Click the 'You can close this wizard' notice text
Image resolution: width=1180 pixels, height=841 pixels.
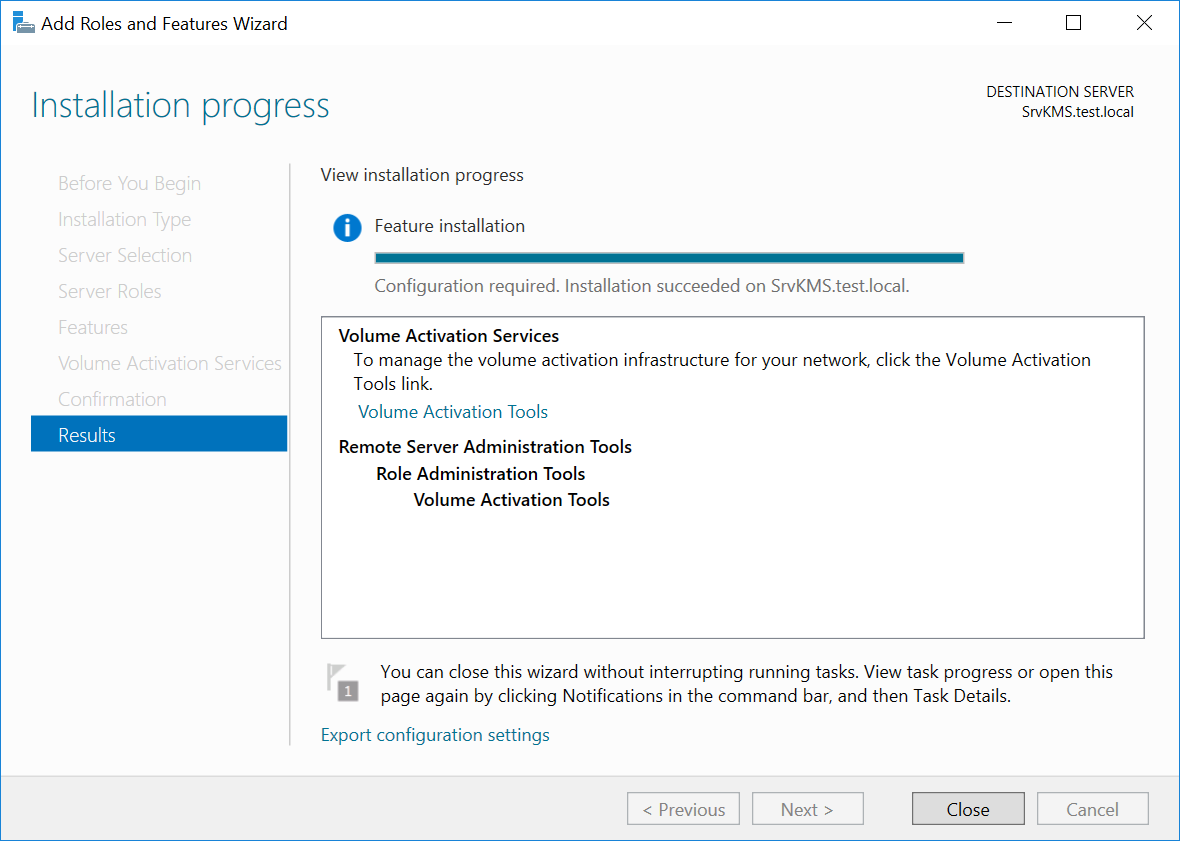(x=747, y=684)
